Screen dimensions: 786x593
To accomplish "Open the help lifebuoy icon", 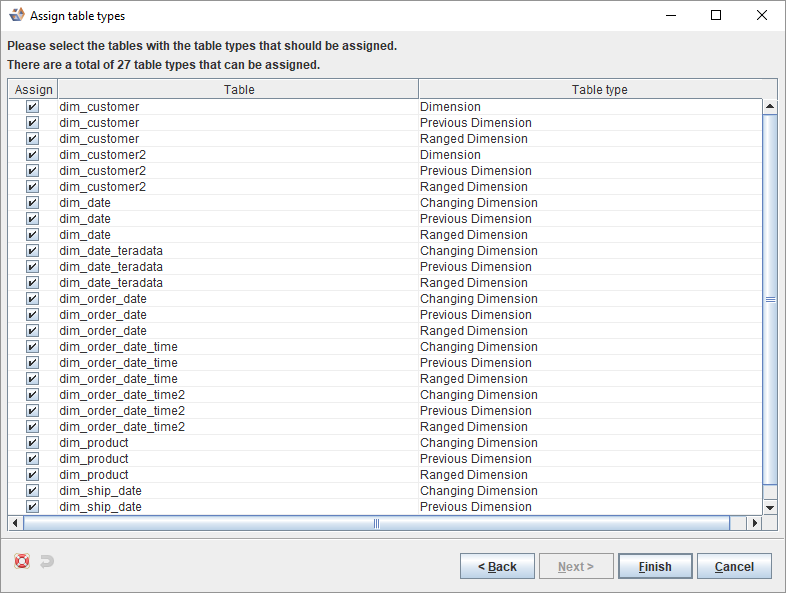I will coord(22,561).
